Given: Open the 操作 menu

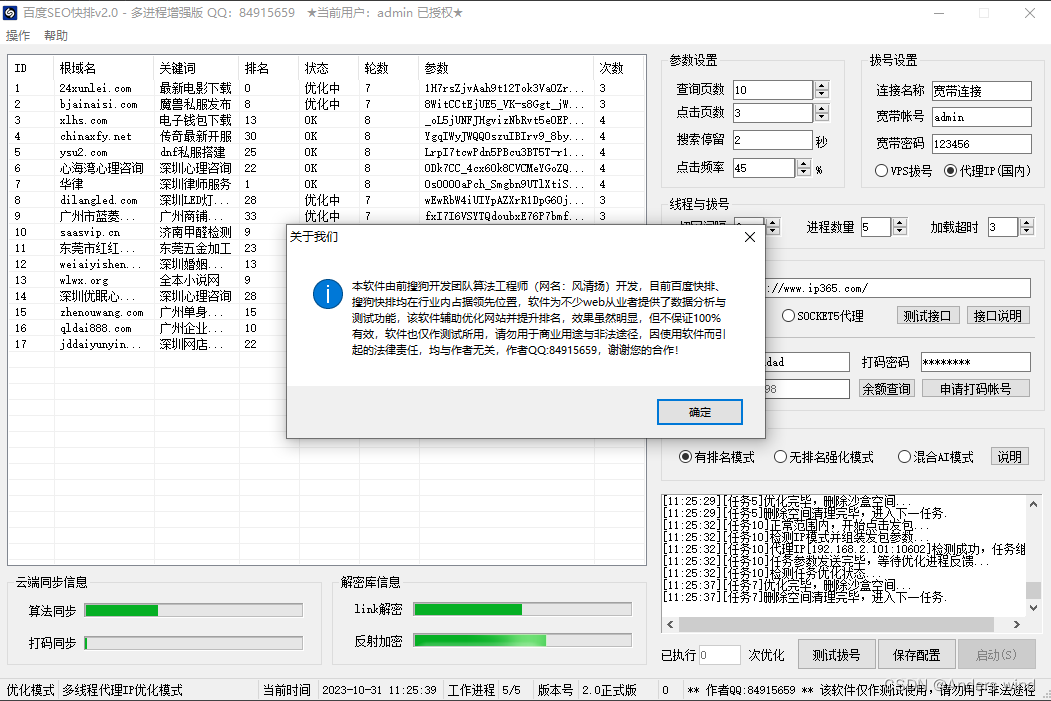Looking at the screenshot, I should tap(18, 36).
